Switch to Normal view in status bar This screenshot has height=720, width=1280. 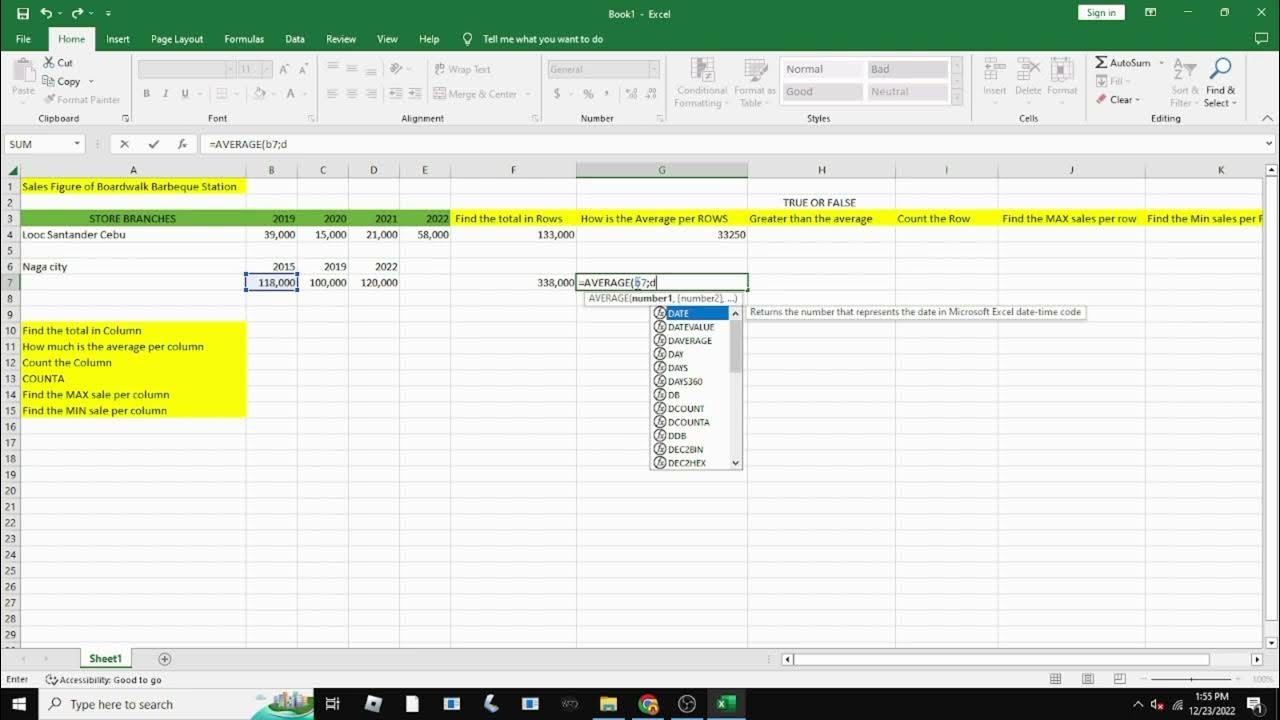point(1055,679)
